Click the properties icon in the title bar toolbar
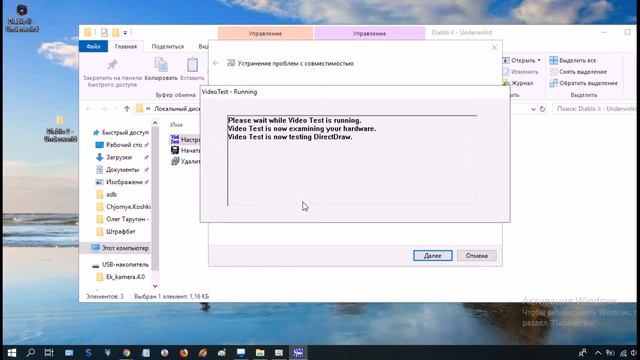Viewport: 640px width, 360px height. [104, 32]
